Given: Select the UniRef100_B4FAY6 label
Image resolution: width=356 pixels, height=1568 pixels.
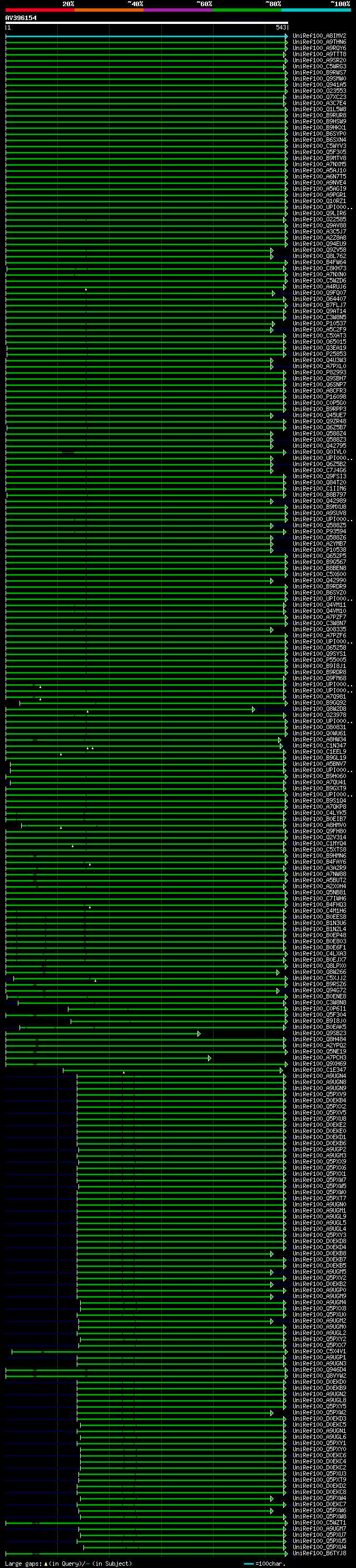Looking at the screenshot, I should (319, 862).
